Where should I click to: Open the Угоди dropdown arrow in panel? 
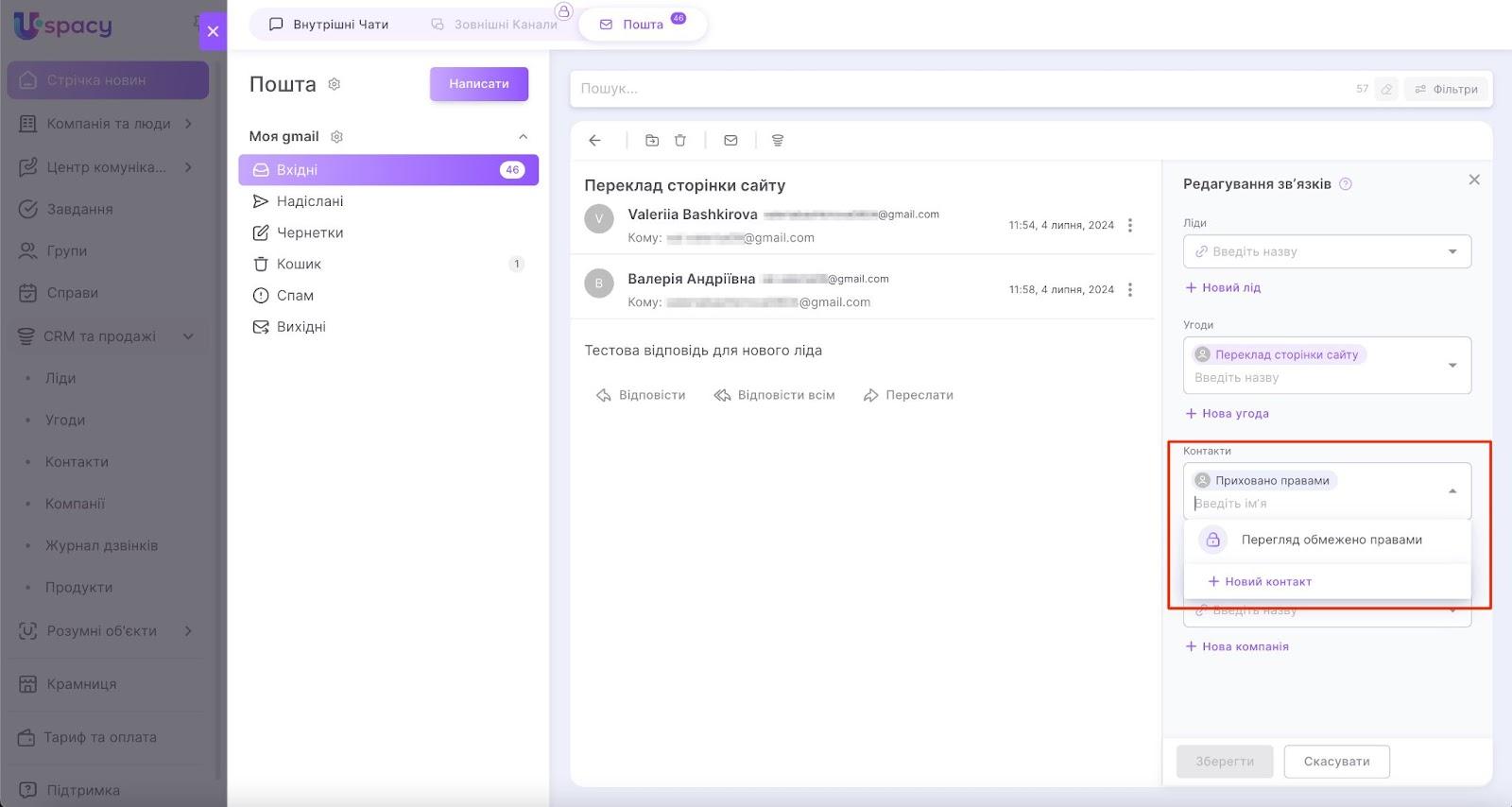[x=1452, y=366]
